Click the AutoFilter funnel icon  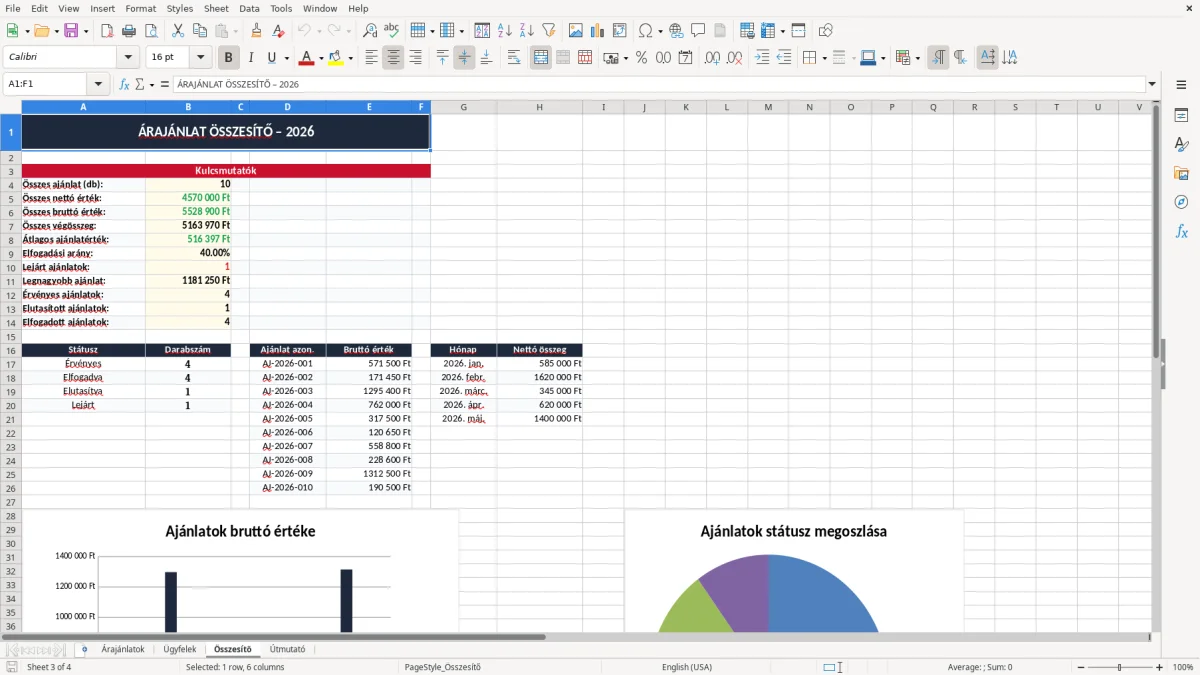point(548,31)
